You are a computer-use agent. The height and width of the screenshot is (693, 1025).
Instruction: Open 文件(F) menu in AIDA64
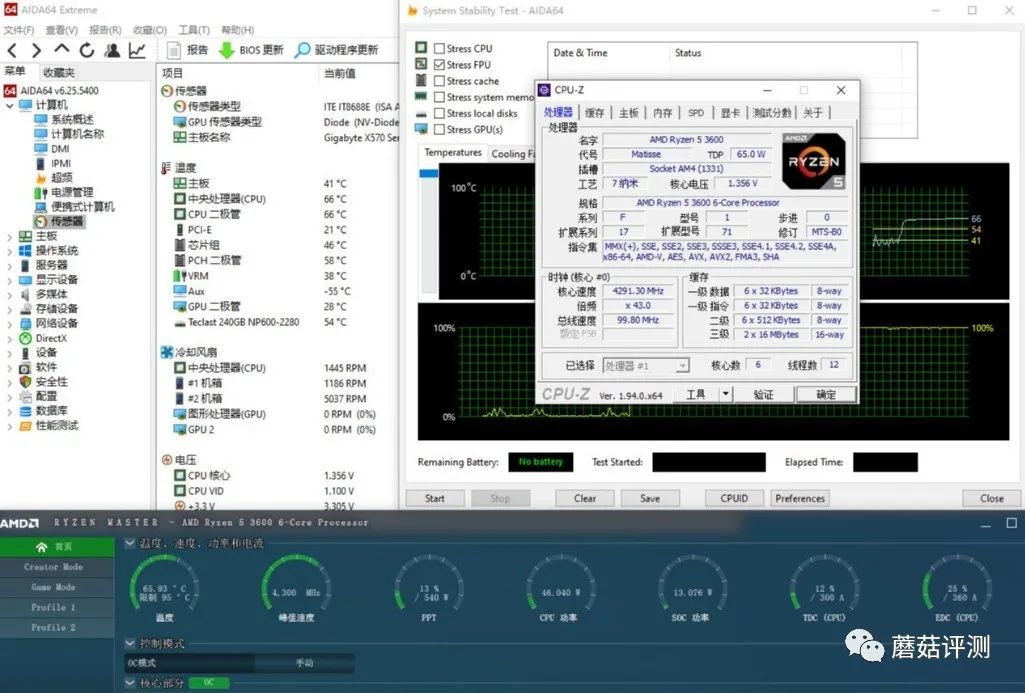click(x=19, y=30)
